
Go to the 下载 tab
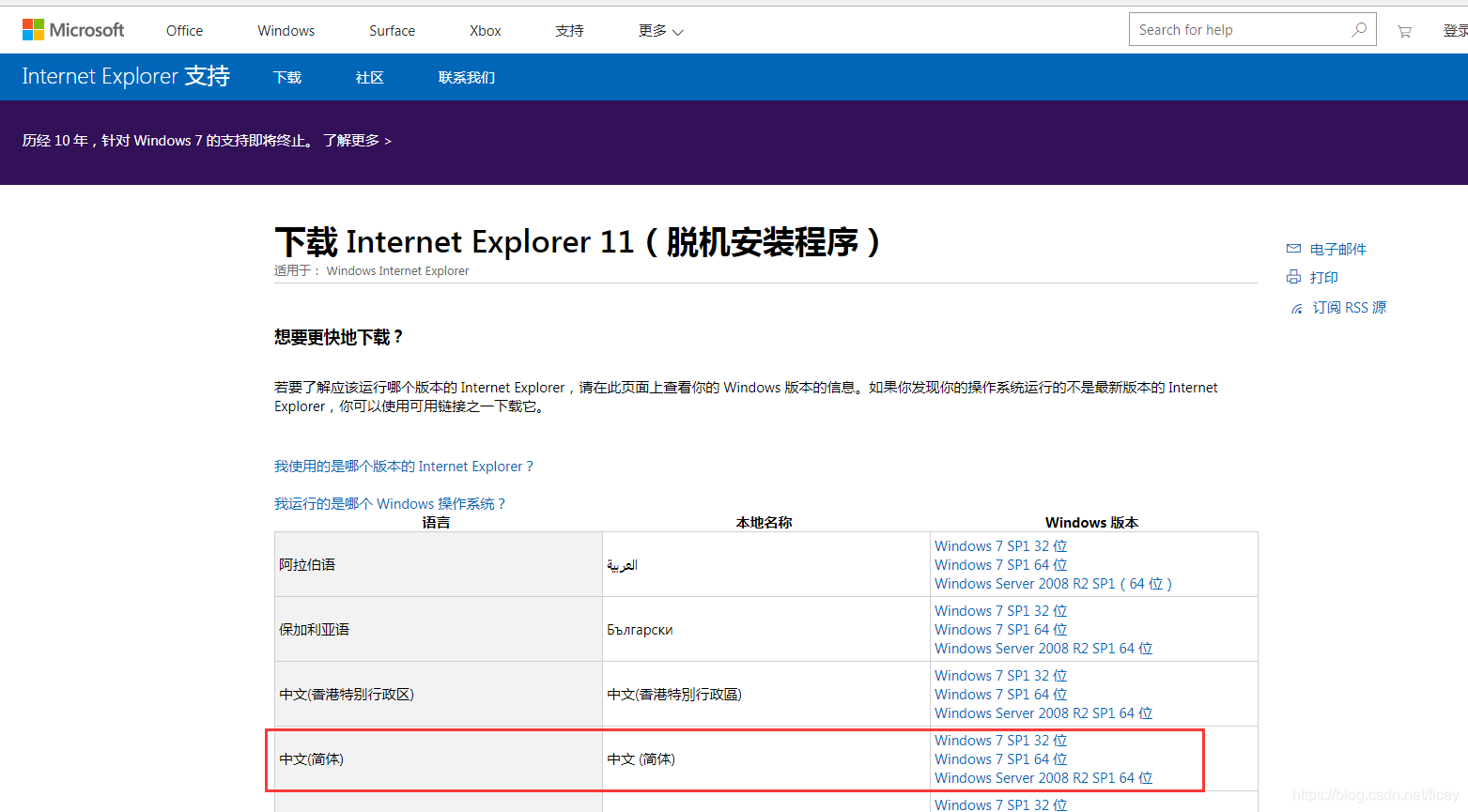[x=287, y=77]
